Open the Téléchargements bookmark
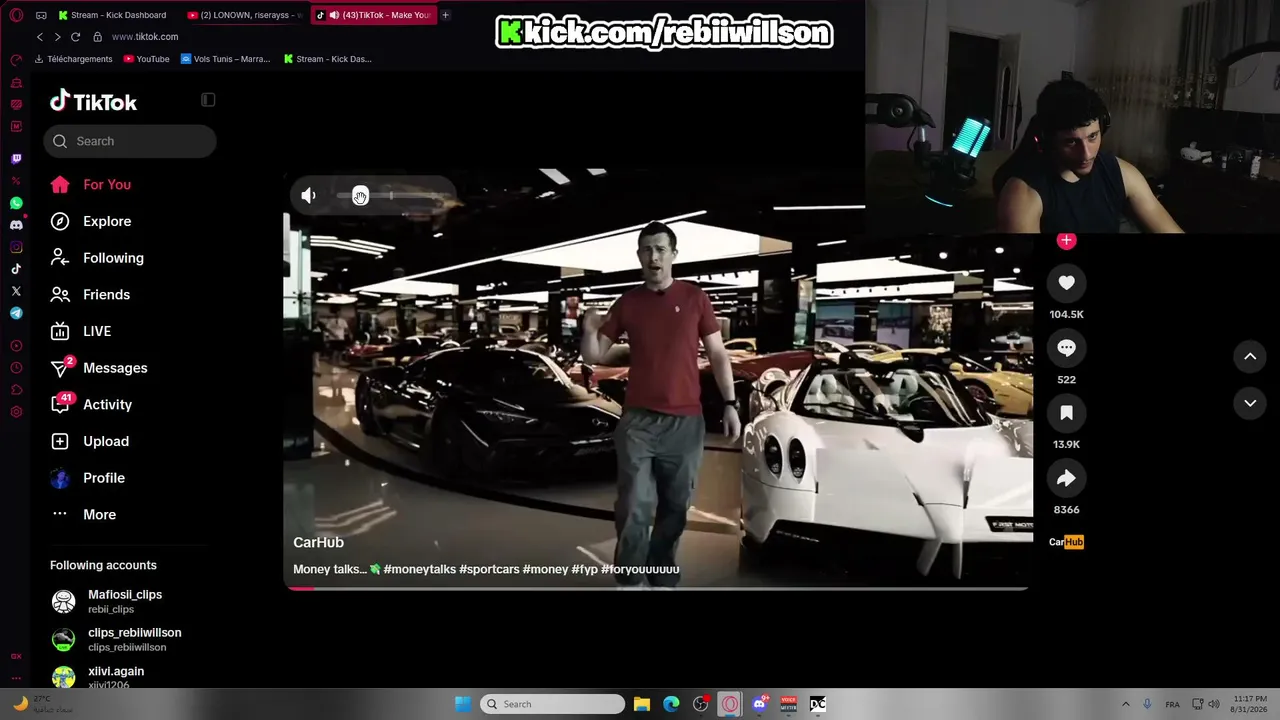Viewport: 1280px width, 720px height. (73, 59)
